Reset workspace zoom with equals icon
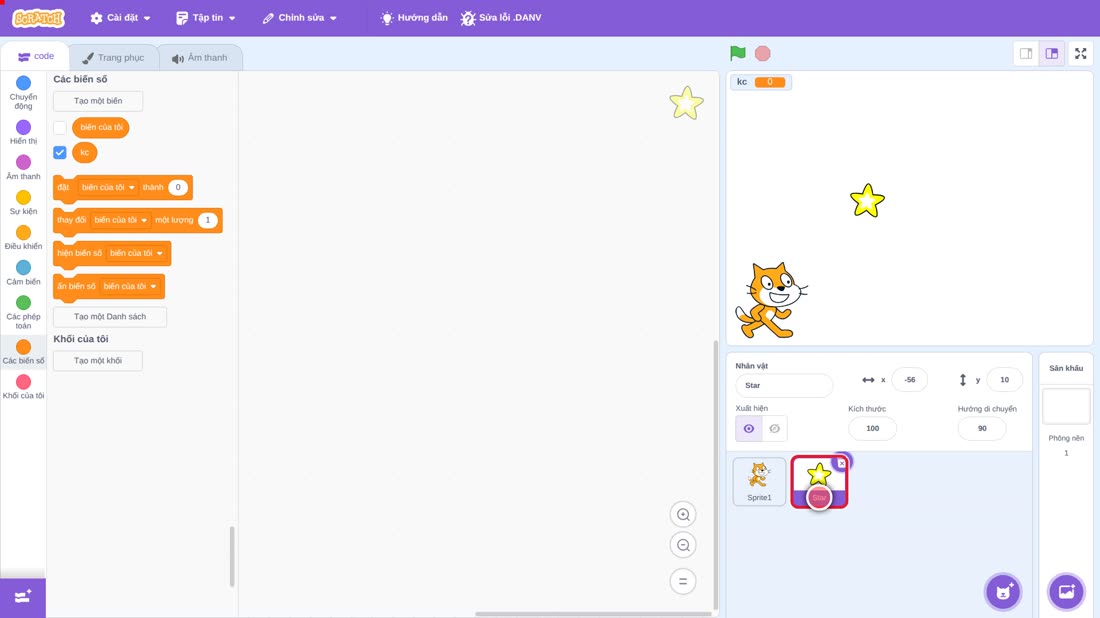Viewport: 1100px width, 618px height. [x=683, y=582]
